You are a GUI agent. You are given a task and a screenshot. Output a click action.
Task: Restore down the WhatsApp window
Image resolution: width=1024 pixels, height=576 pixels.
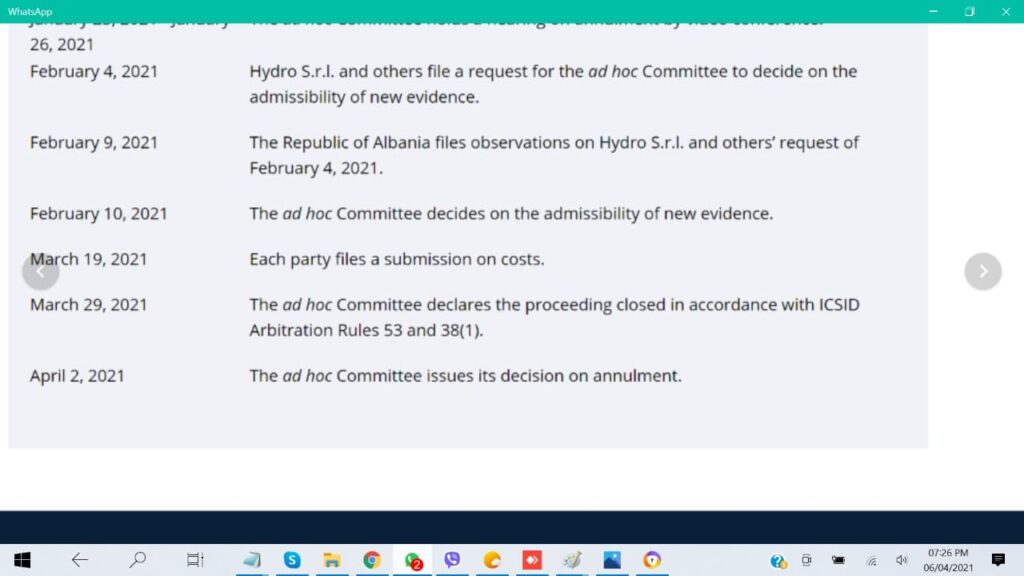[x=969, y=11]
